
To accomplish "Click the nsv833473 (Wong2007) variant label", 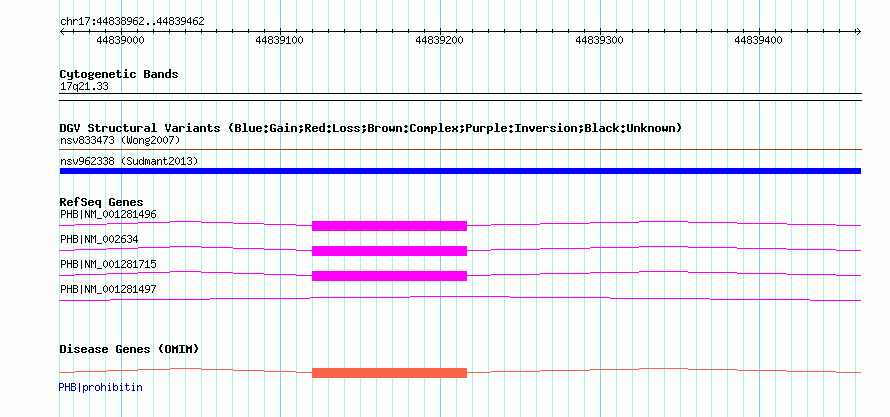I will (x=120, y=140).
